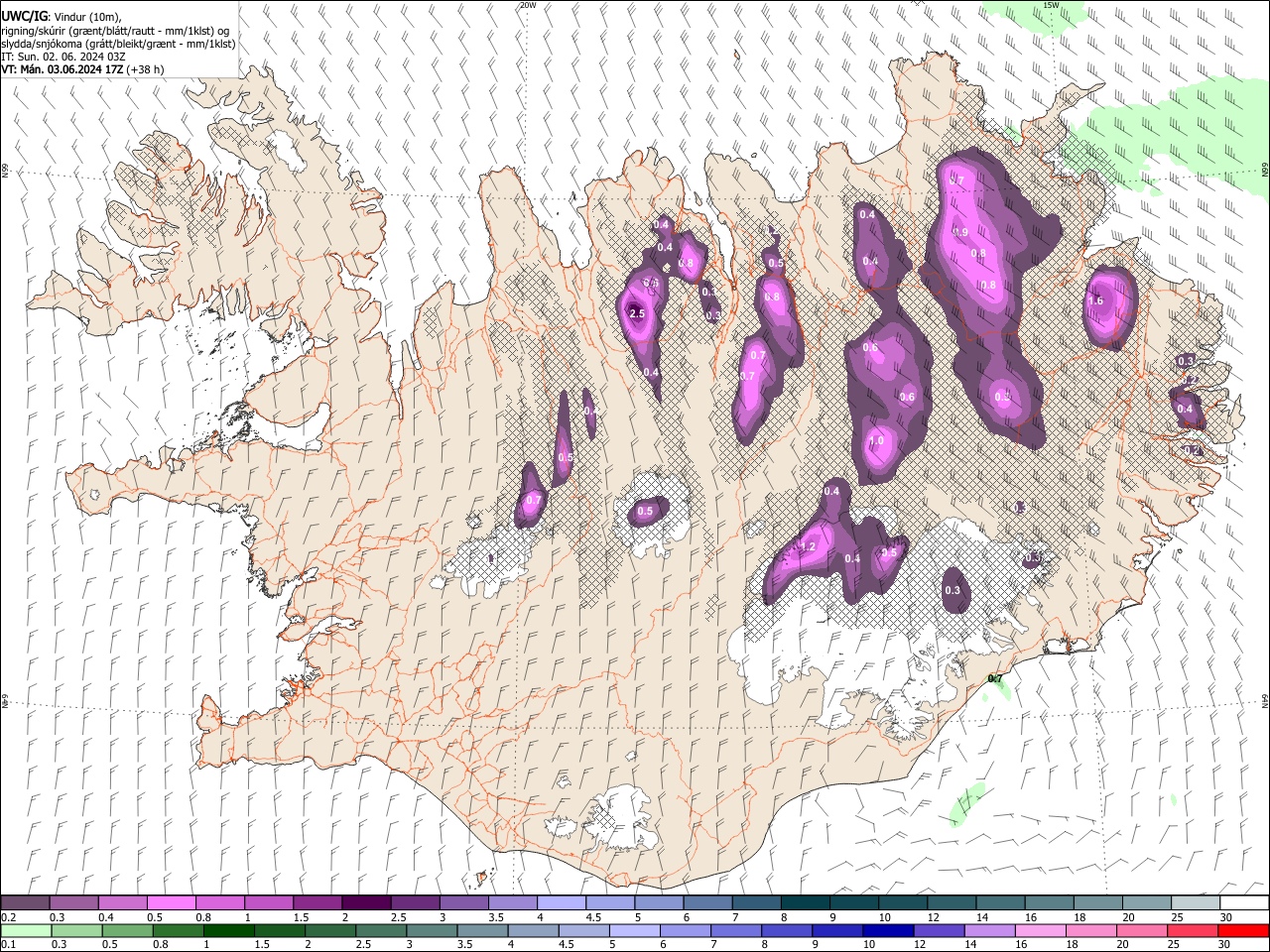The image size is (1270, 952).
Task: Click the bright red swatch after 30, lower scale
Action: (x=1242, y=930)
